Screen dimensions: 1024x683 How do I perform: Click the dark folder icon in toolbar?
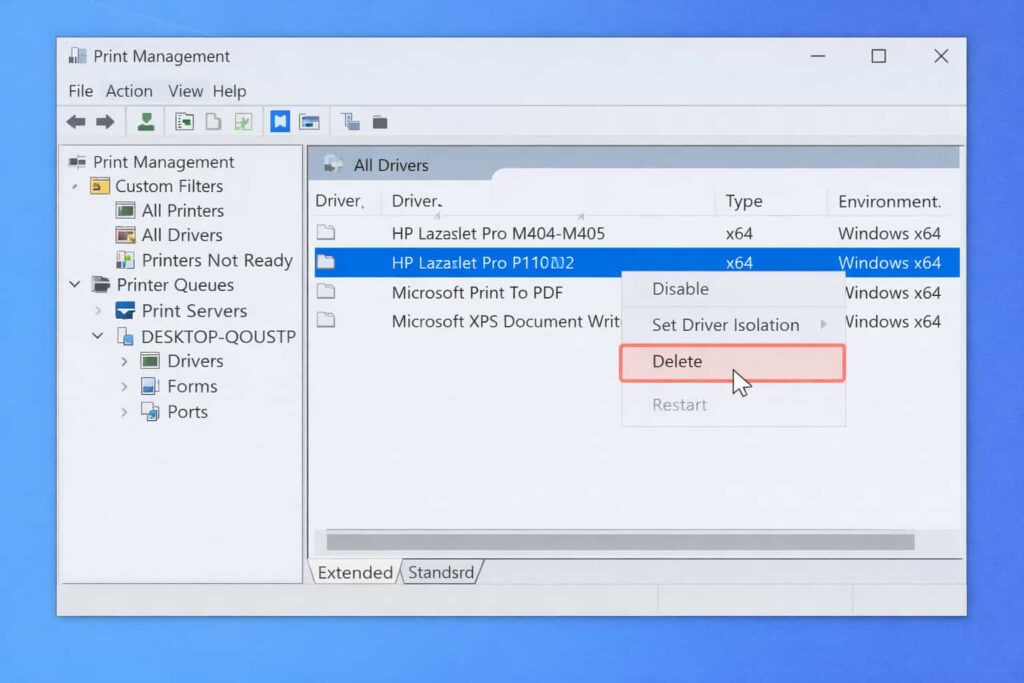380,122
